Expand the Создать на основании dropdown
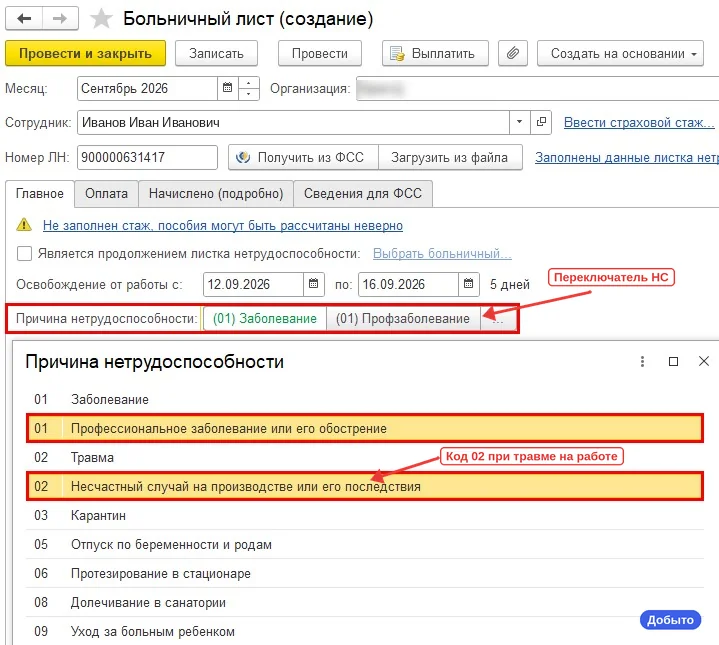Viewport: 719px width, 645px height. pyautogui.click(x=620, y=53)
